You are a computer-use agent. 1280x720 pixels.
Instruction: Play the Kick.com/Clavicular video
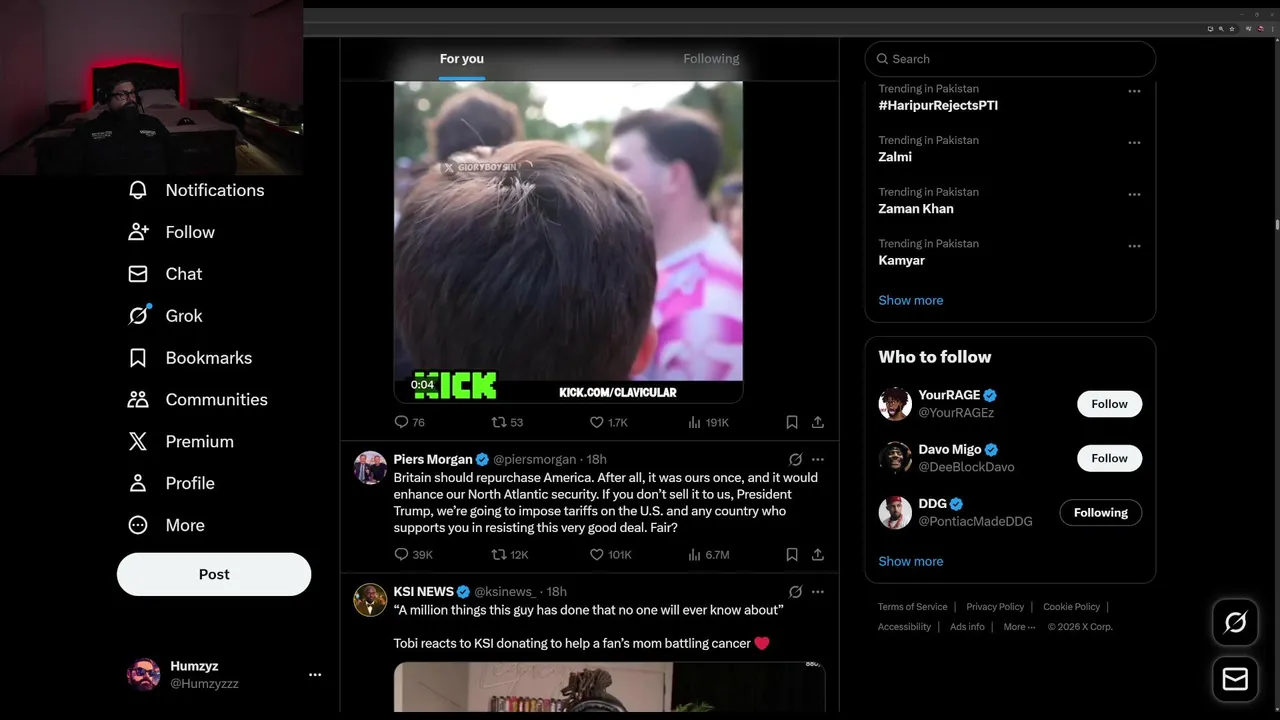(x=568, y=241)
